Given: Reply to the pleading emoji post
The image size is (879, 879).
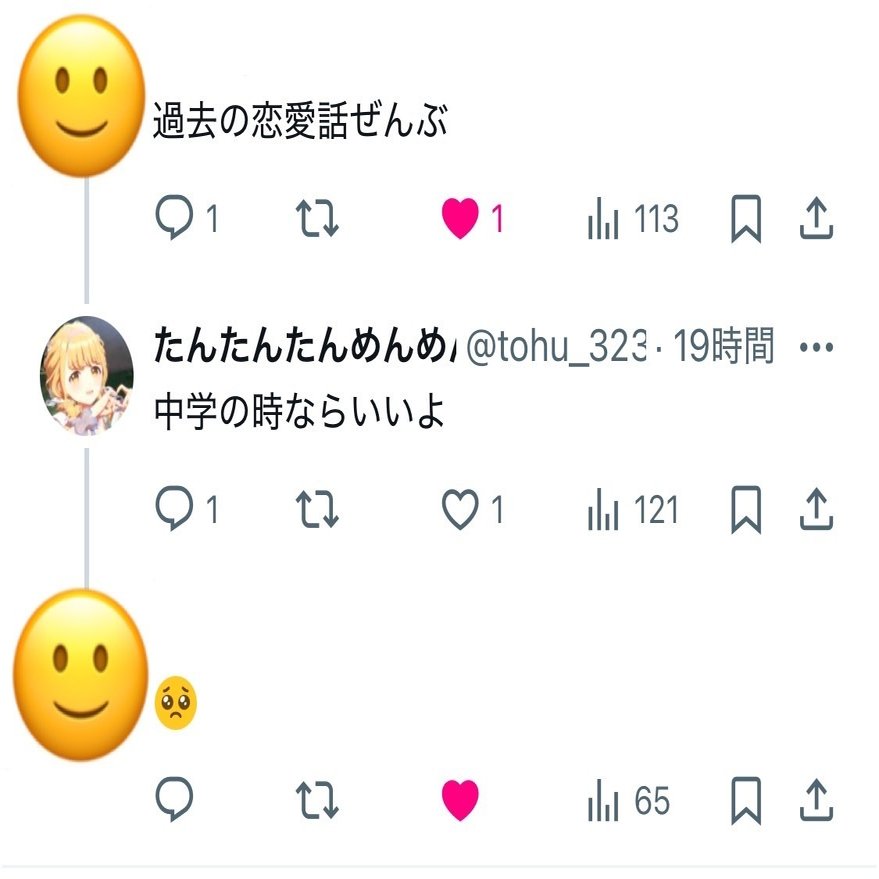Looking at the screenshot, I should (174, 799).
